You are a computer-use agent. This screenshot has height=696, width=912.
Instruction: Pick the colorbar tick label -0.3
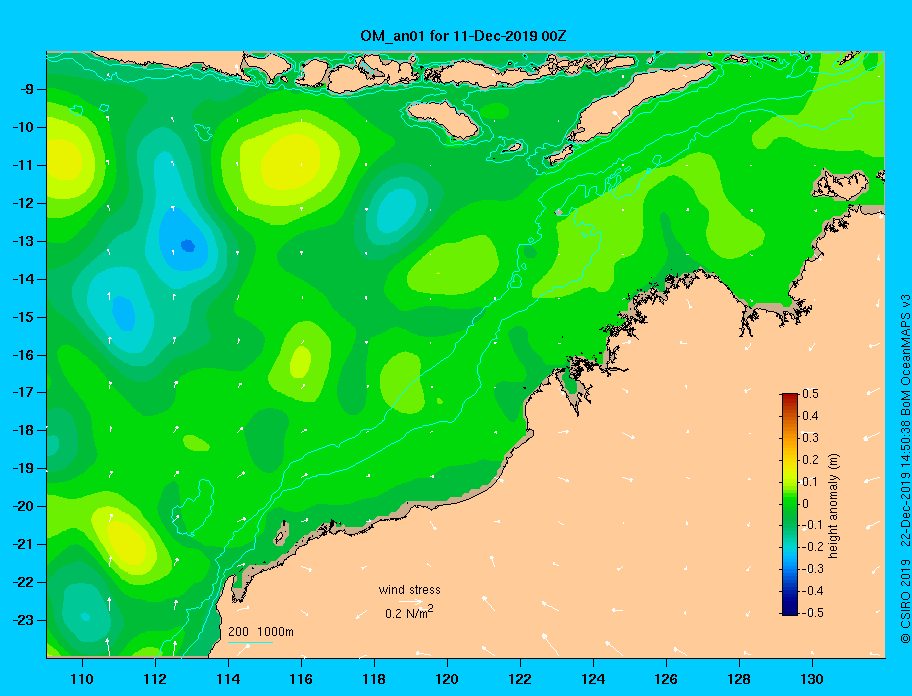[813, 569]
